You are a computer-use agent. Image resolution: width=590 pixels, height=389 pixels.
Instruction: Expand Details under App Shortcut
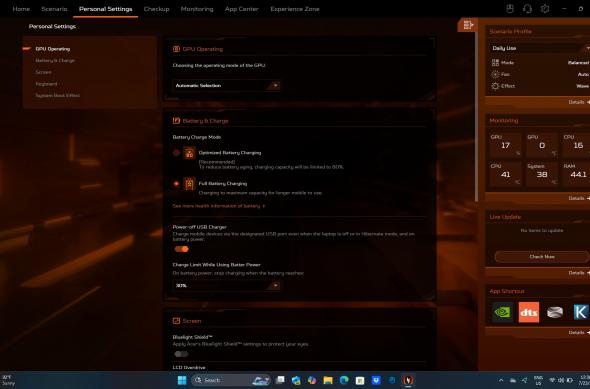pyautogui.click(x=579, y=332)
